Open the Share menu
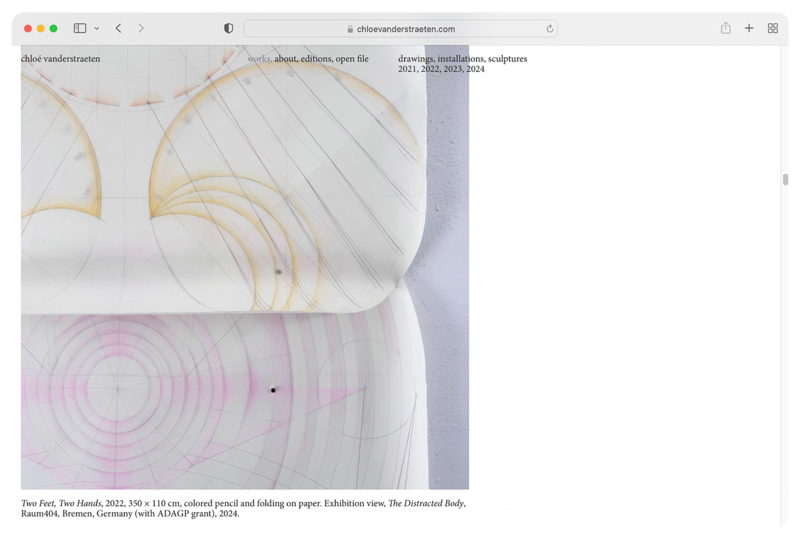 pos(726,29)
